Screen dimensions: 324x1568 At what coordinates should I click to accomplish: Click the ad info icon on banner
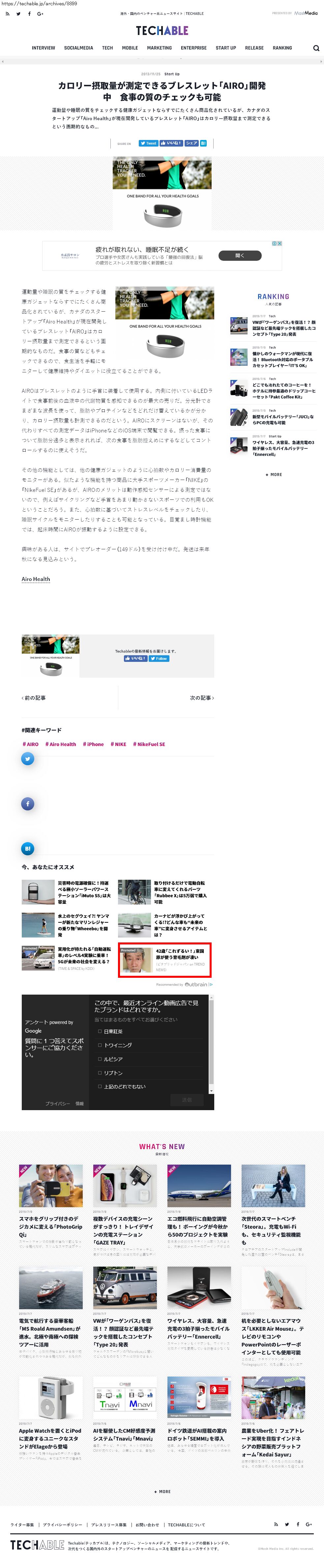(x=274, y=244)
